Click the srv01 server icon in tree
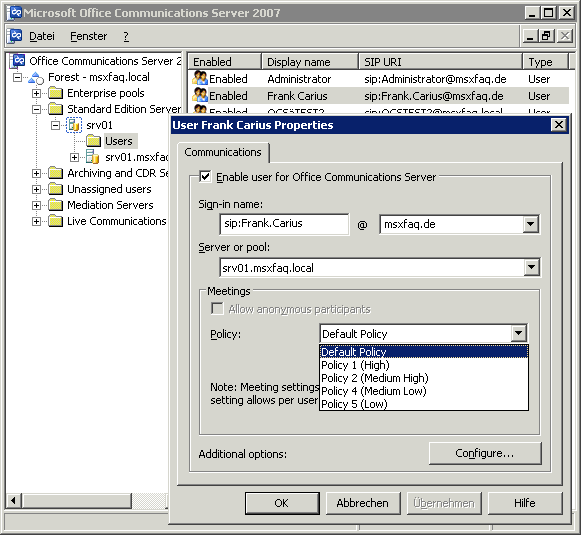 (74, 125)
